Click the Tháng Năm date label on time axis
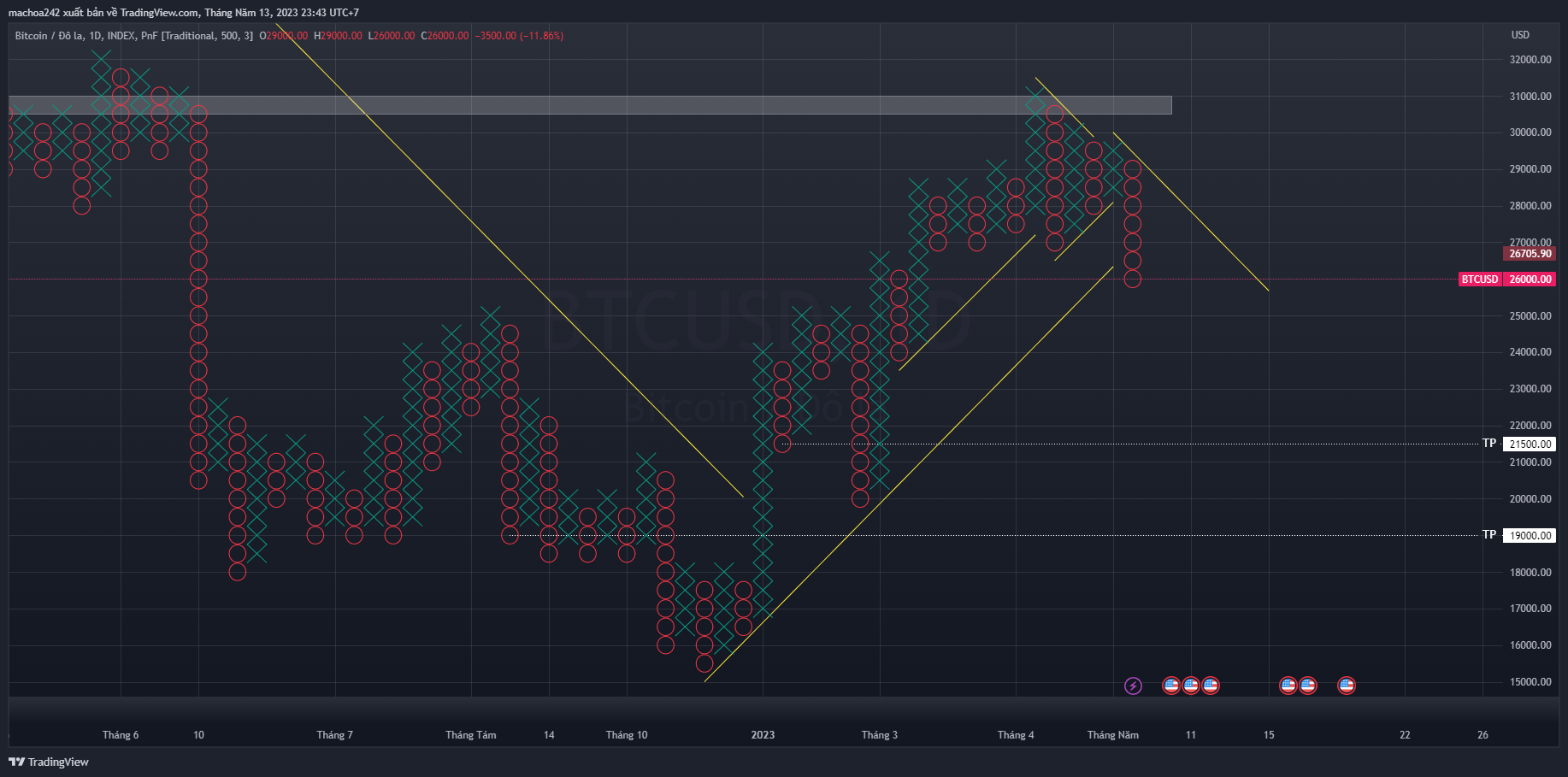 coord(1112,735)
